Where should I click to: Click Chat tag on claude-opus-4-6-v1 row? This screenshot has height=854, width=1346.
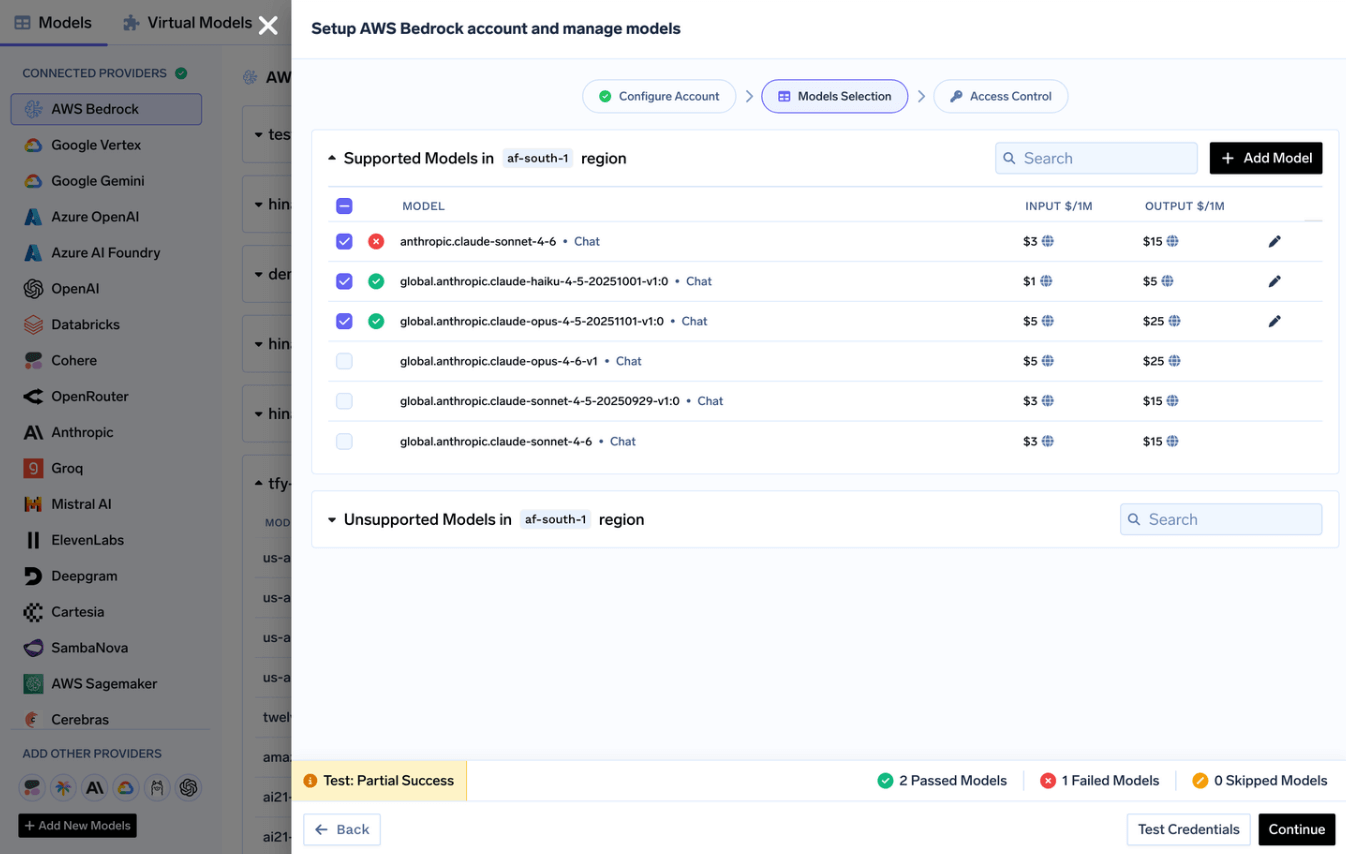629,361
